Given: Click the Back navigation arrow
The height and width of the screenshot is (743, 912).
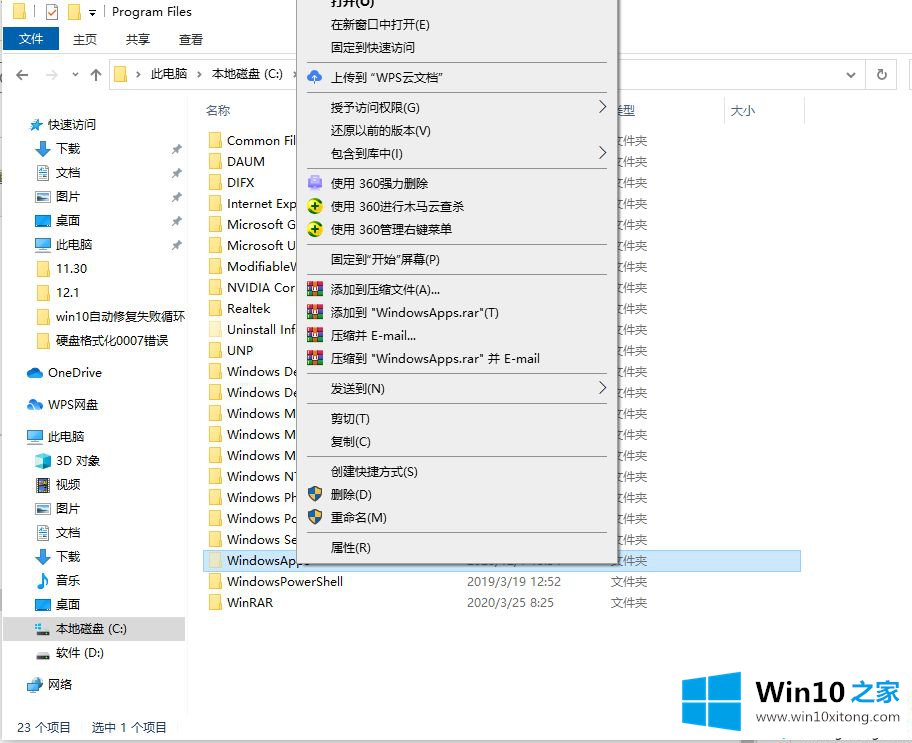Looking at the screenshot, I should [x=22, y=74].
